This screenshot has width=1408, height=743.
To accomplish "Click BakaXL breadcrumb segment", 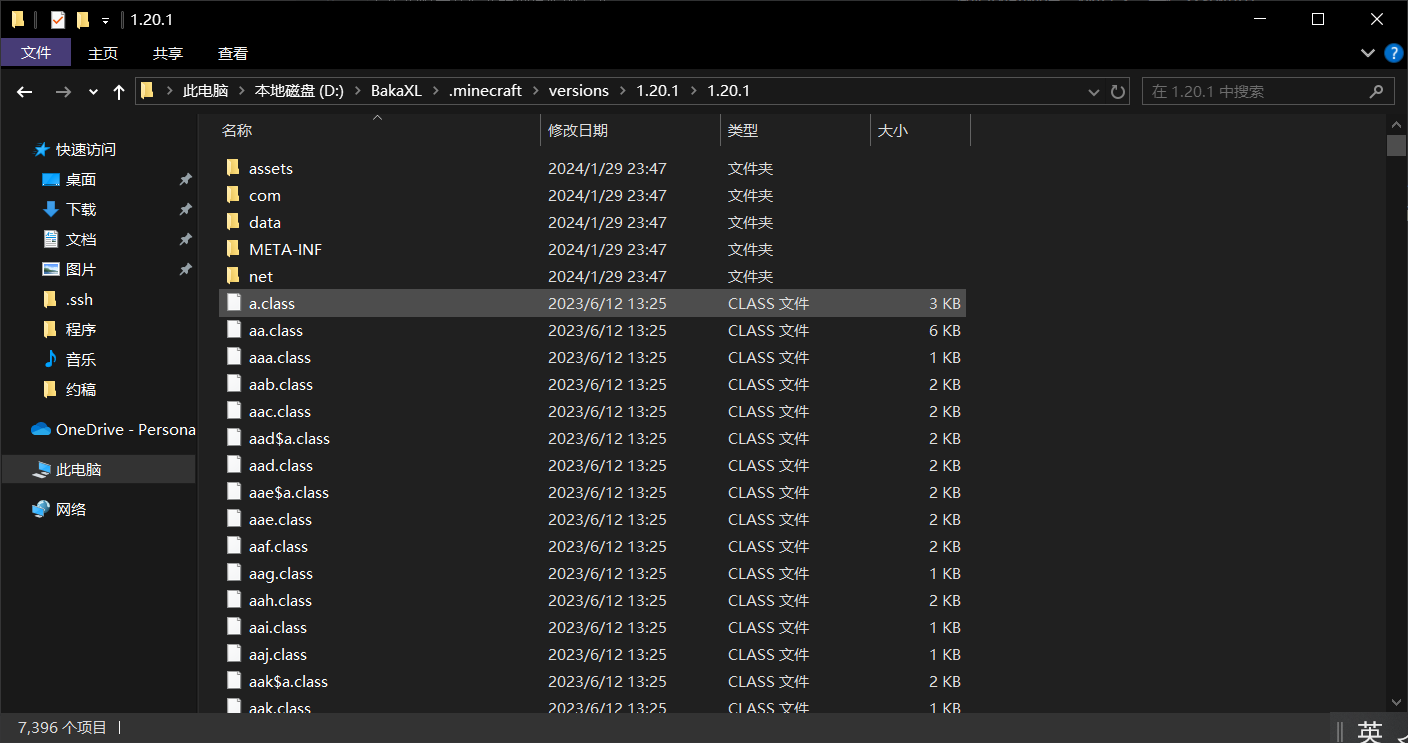I will pyautogui.click(x=396, y=91).
